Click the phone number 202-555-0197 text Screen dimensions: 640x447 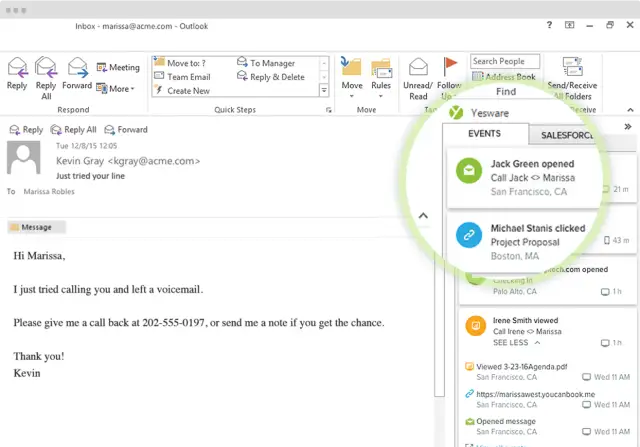tap(173, 322)
